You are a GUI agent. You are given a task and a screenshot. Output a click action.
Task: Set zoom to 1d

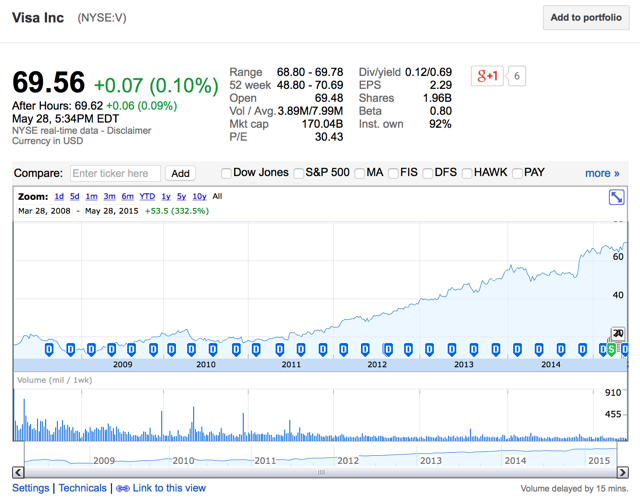(x=59, y=196)
